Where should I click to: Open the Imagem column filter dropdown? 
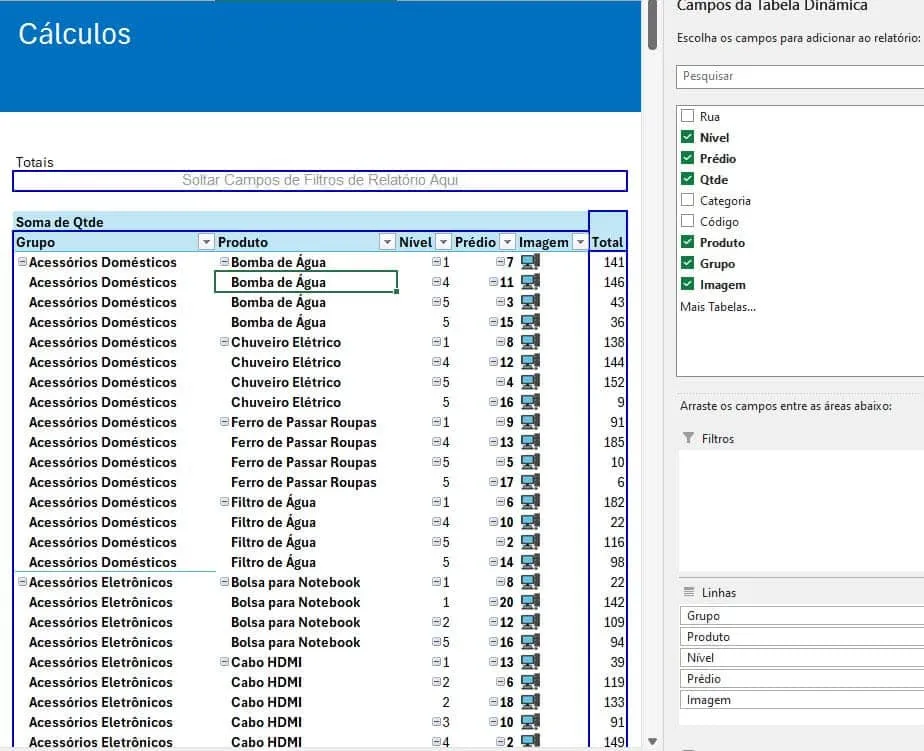(580, 242)
